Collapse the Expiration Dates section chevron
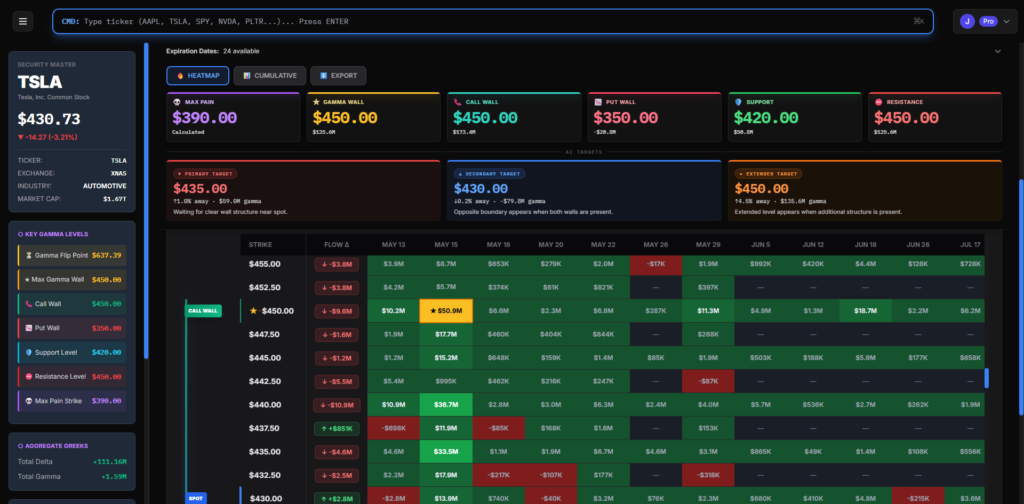Image resolution: width=1024 pixels, height=504 pixels. (997, 51)
